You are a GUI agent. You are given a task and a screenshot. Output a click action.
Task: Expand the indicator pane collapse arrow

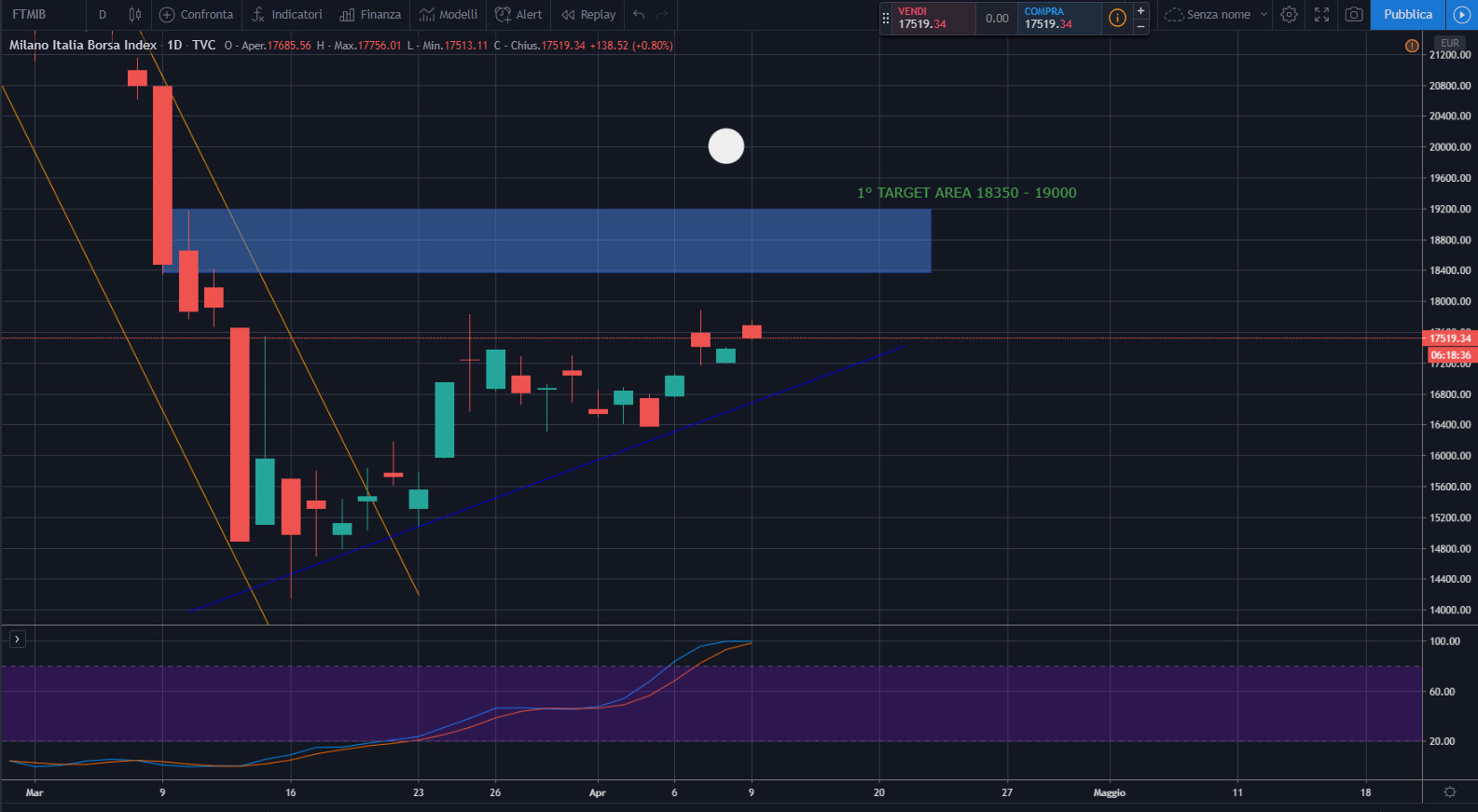[17, 639]
